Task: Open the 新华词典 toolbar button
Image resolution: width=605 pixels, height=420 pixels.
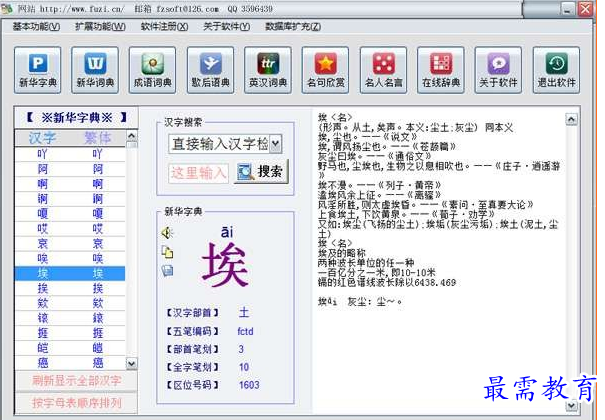Action: [x=95, y=70]
